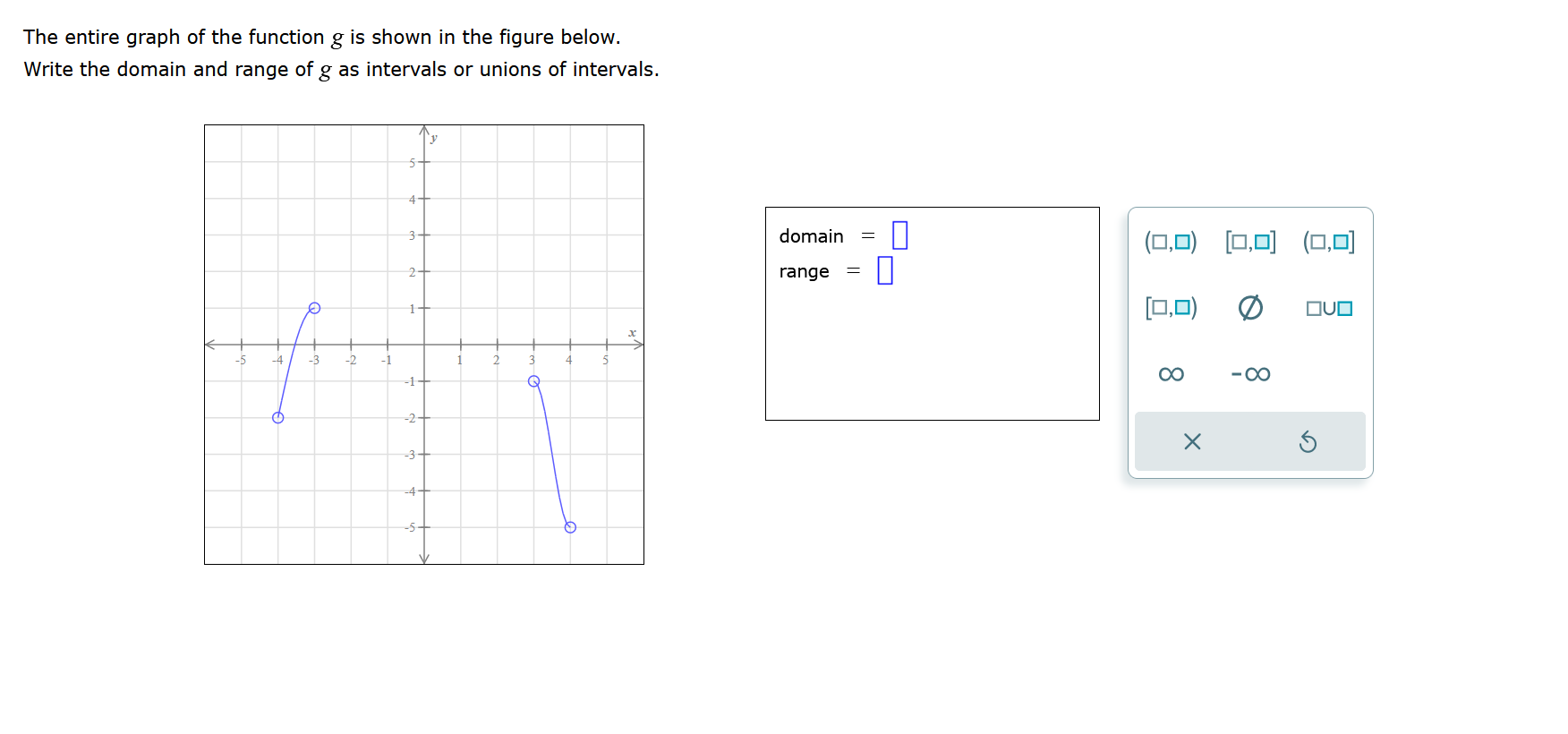Insert the negative infinity symbol

click(x=1251, y=374)
